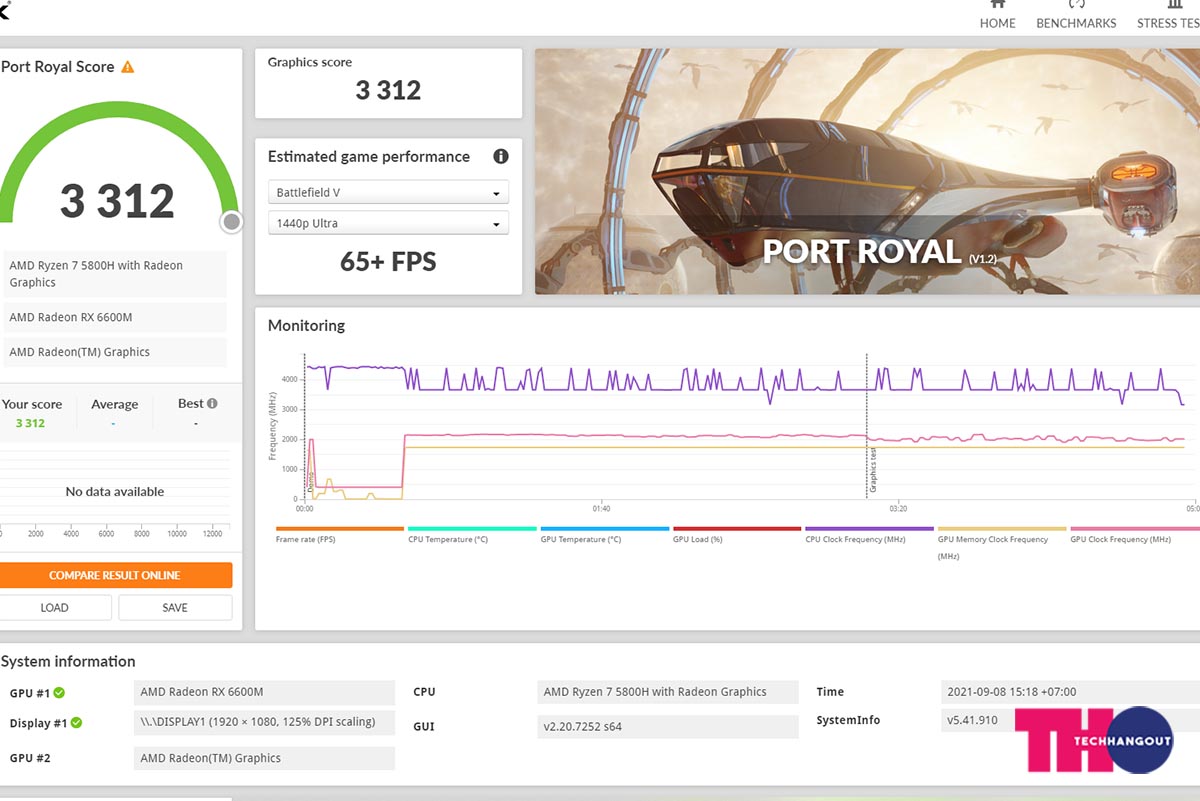Toggle the GPU Memory Clock Frequency legend bar
Screen dimensions: 1200x801
1002,528
